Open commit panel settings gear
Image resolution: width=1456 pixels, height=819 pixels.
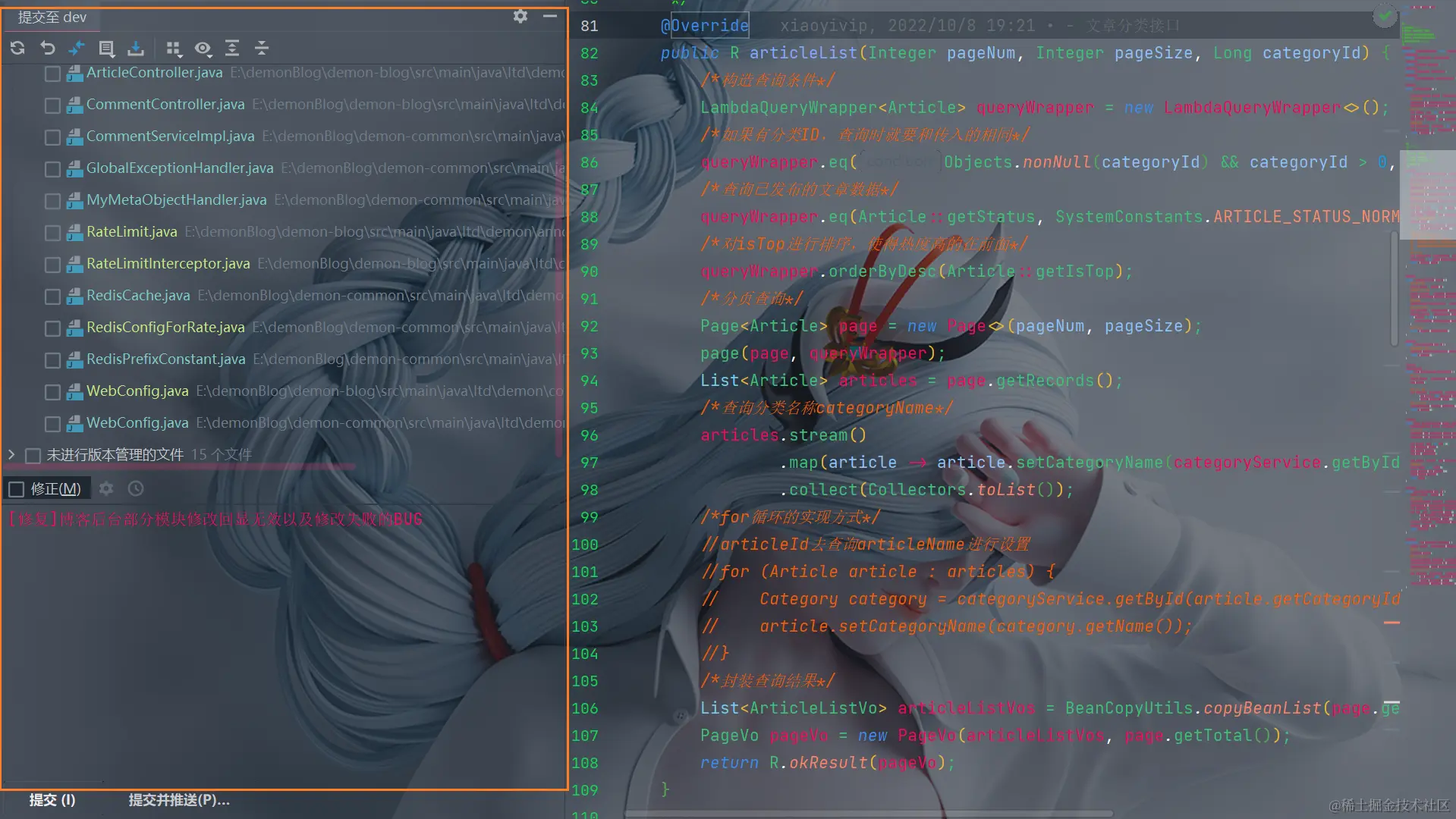[x=520, y=16]
